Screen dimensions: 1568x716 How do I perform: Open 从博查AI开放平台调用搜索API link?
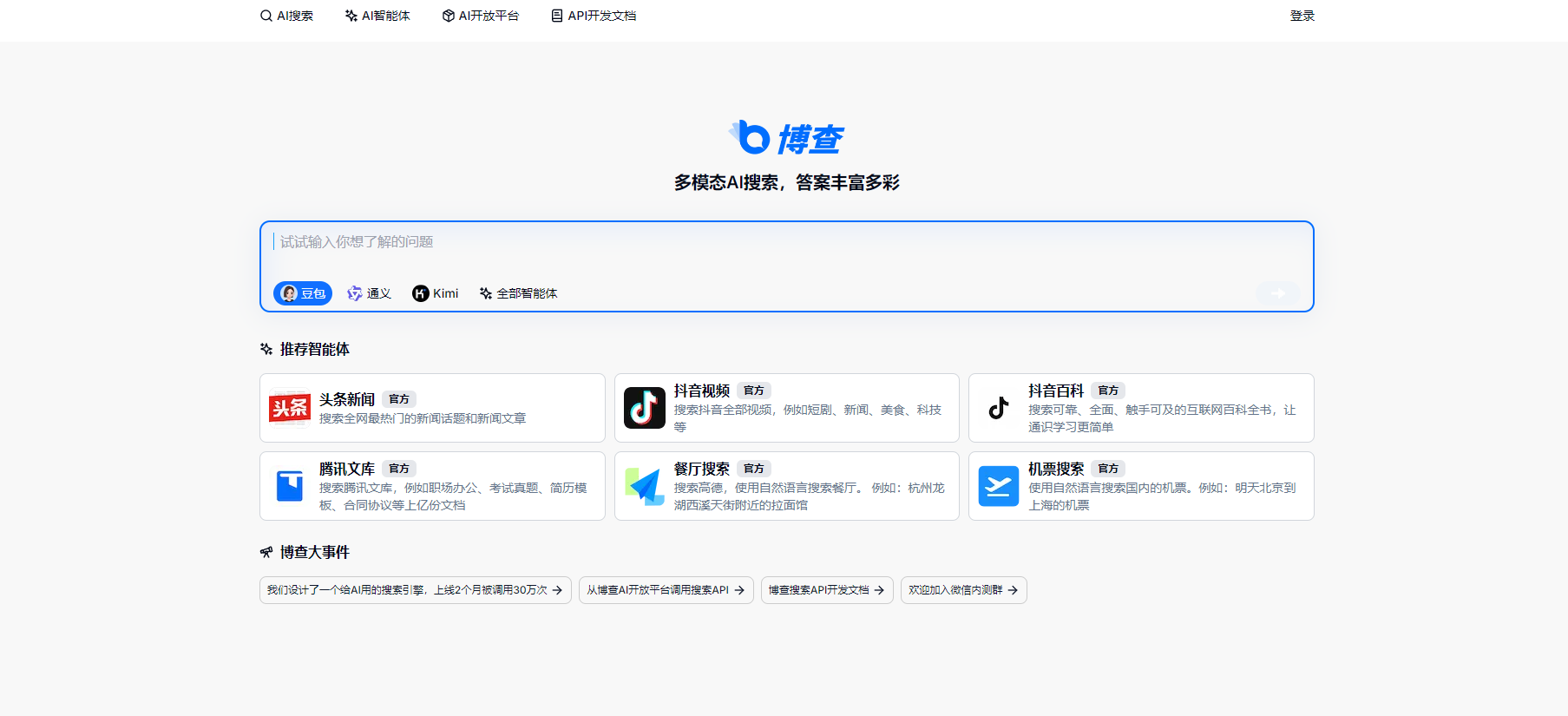click(666, 590)
